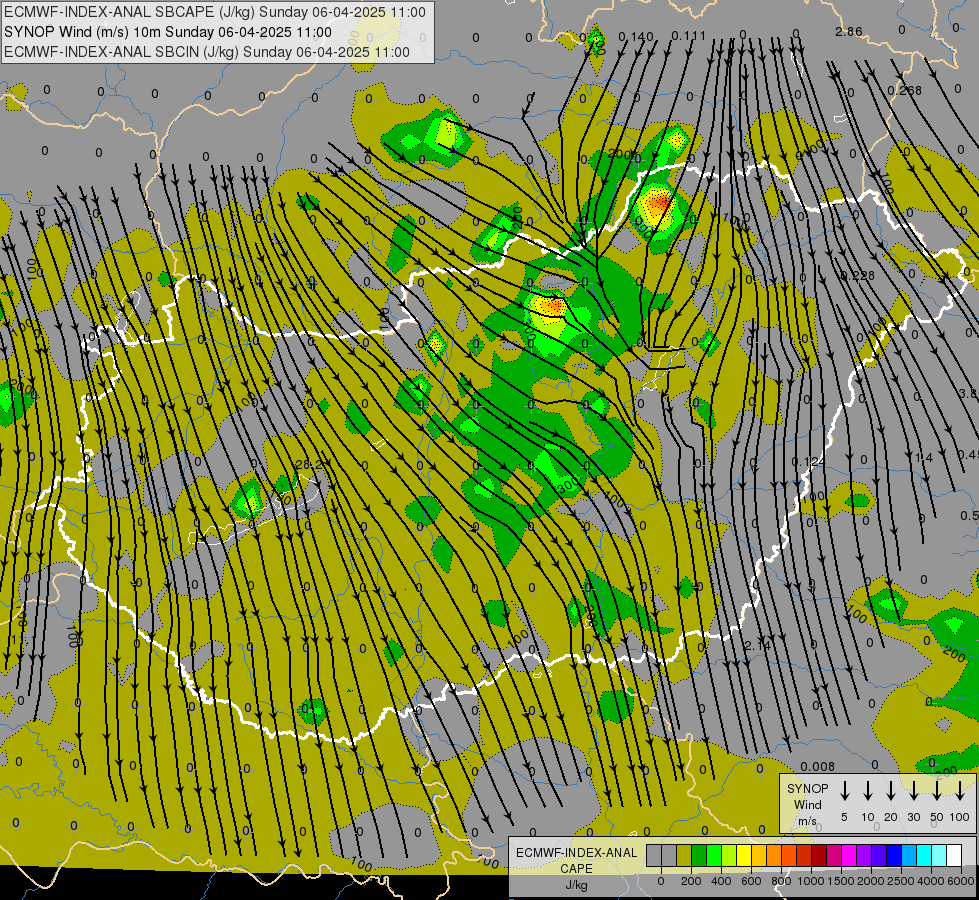Image resolution: width=979 pixels, height=900 pixels.
Task: Click the CAPE label in the color legend
Action: (576, 869)
